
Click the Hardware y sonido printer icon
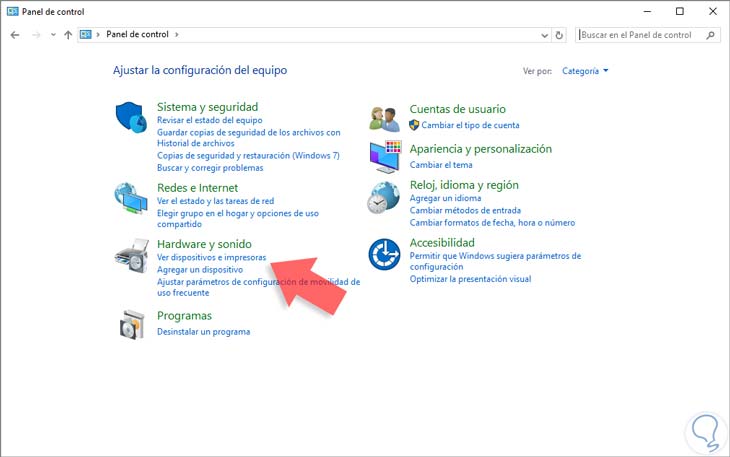[x=132, y=255]
